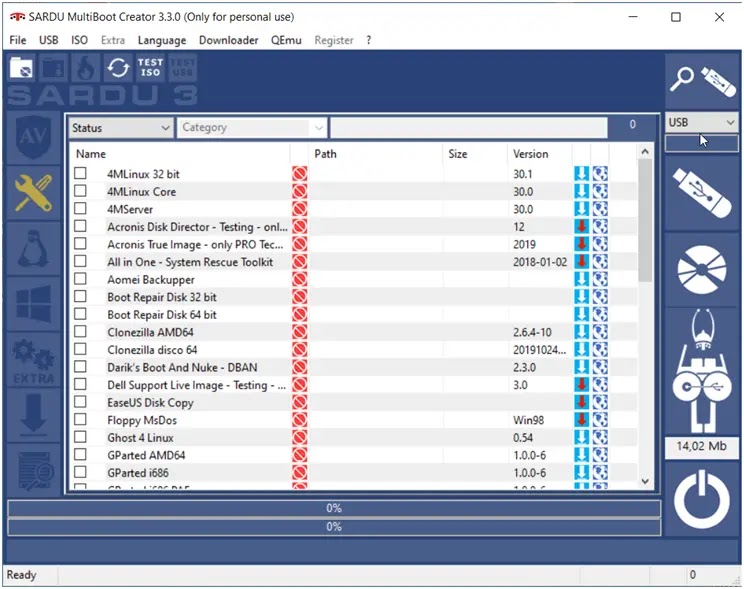
Task: Select the Boot Repair Disk 32 bit name
Action: (x=162, y=297)
